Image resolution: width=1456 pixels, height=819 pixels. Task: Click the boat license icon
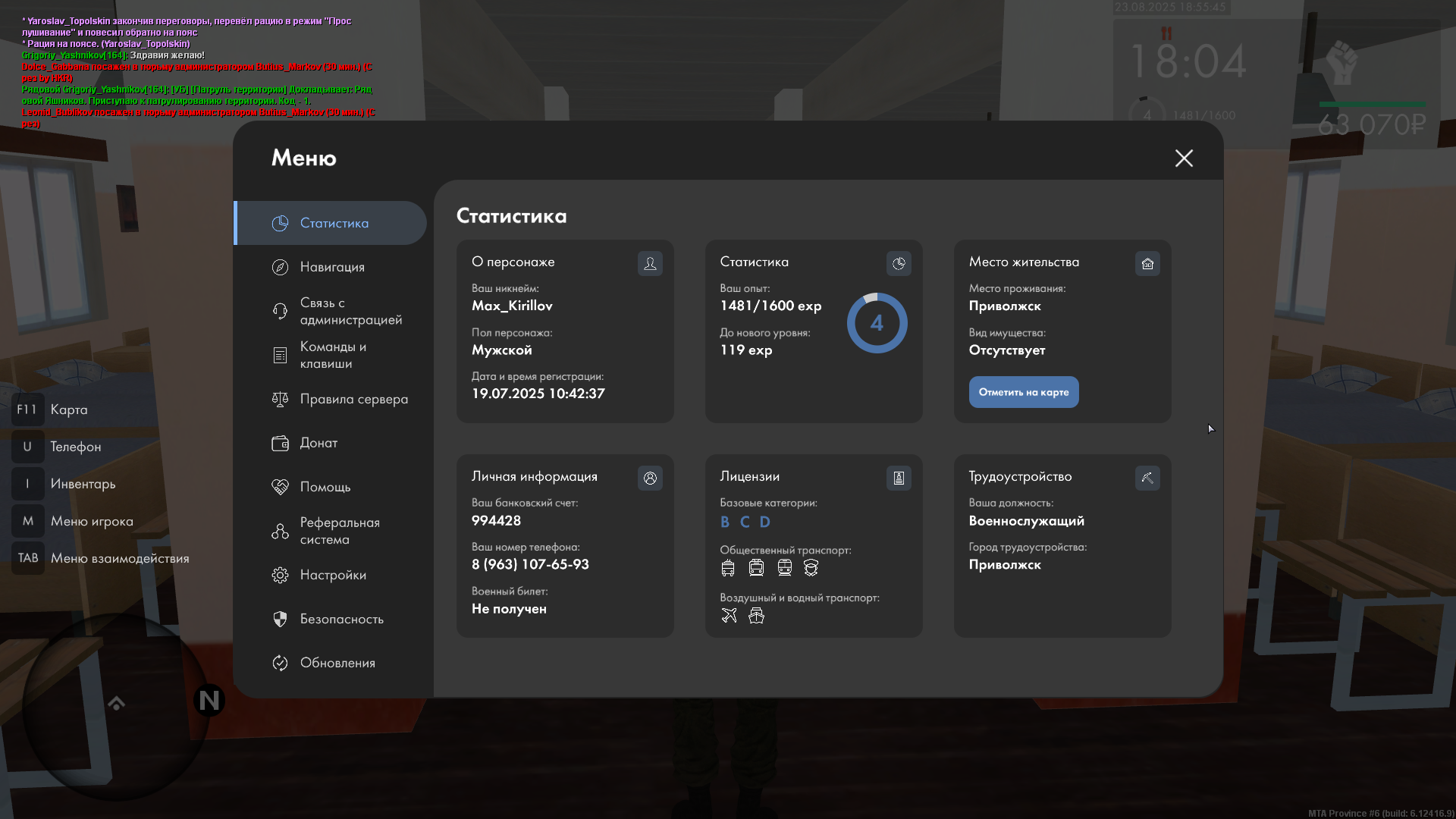click(x=756, y=615)
